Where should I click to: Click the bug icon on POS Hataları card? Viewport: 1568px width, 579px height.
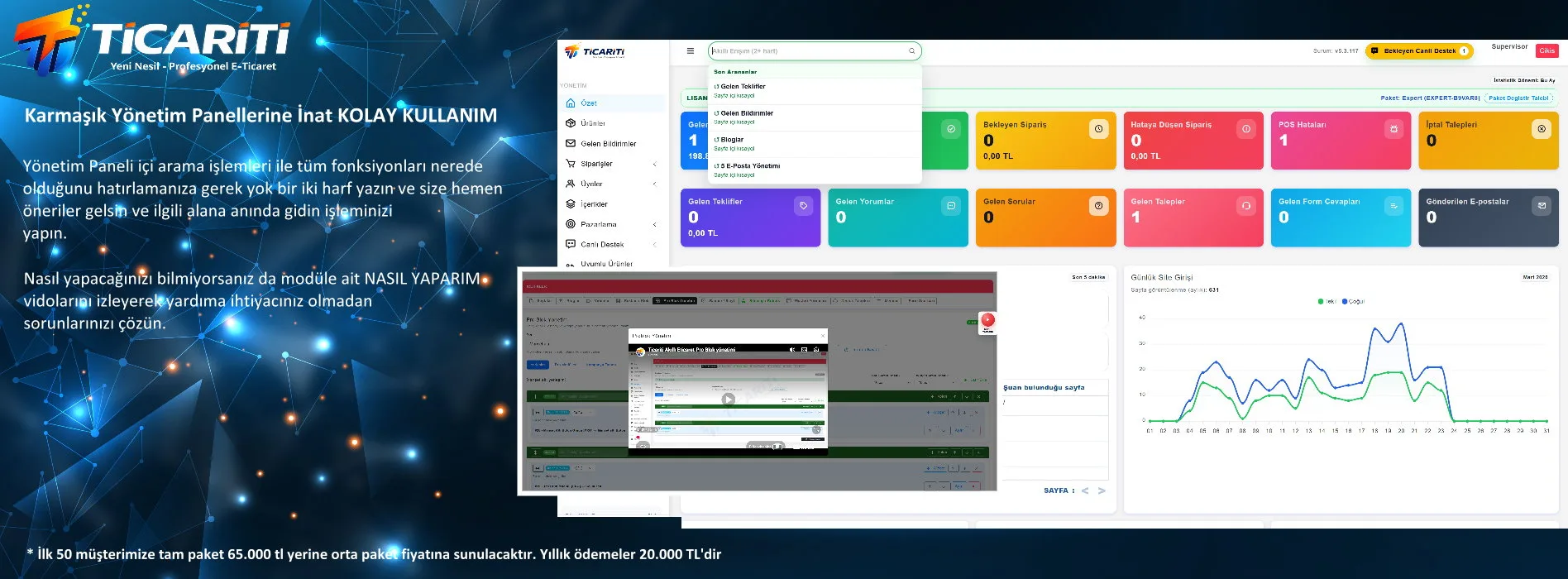point(1394,129)
